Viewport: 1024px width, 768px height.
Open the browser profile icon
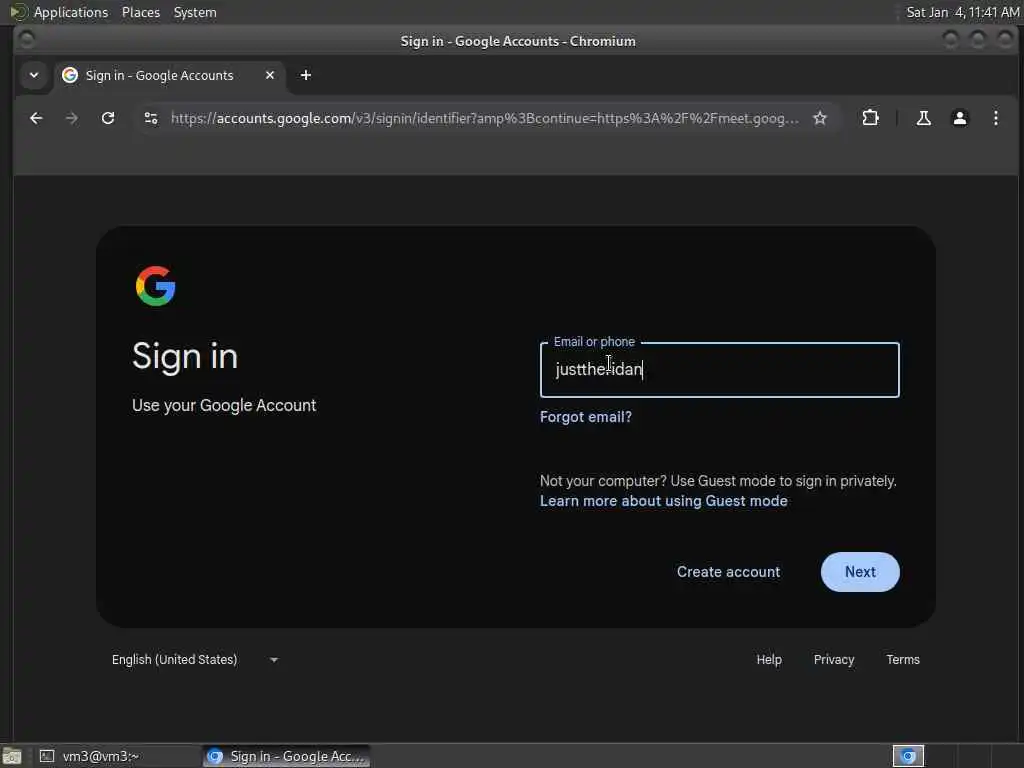[959, 118]
